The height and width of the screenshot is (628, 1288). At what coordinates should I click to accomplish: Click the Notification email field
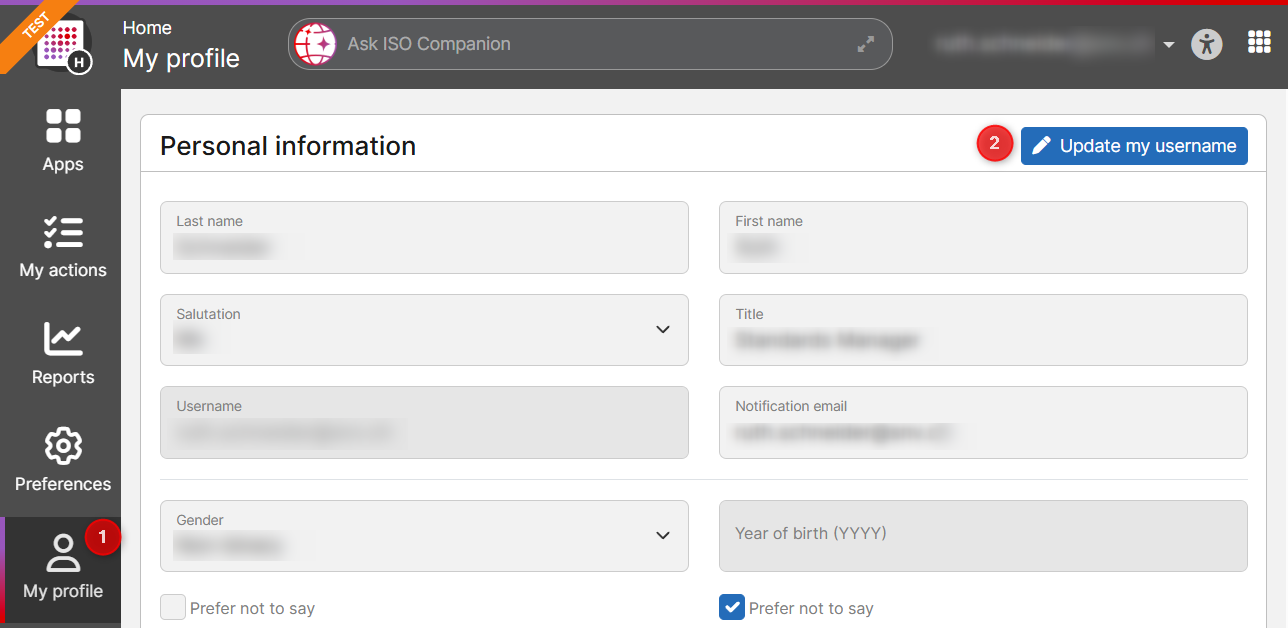pyautogui.click(x=983, y=422)
